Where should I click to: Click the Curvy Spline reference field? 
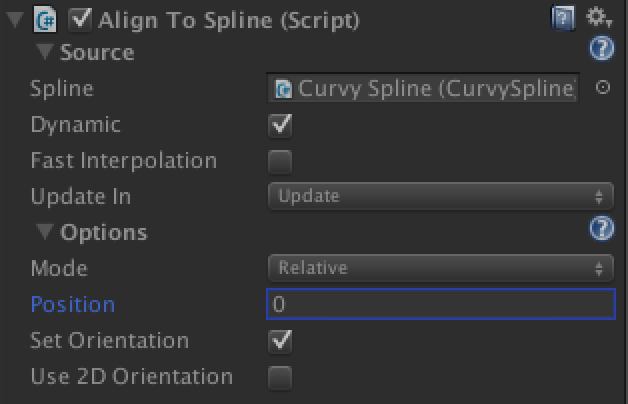(x=423, y=88)
